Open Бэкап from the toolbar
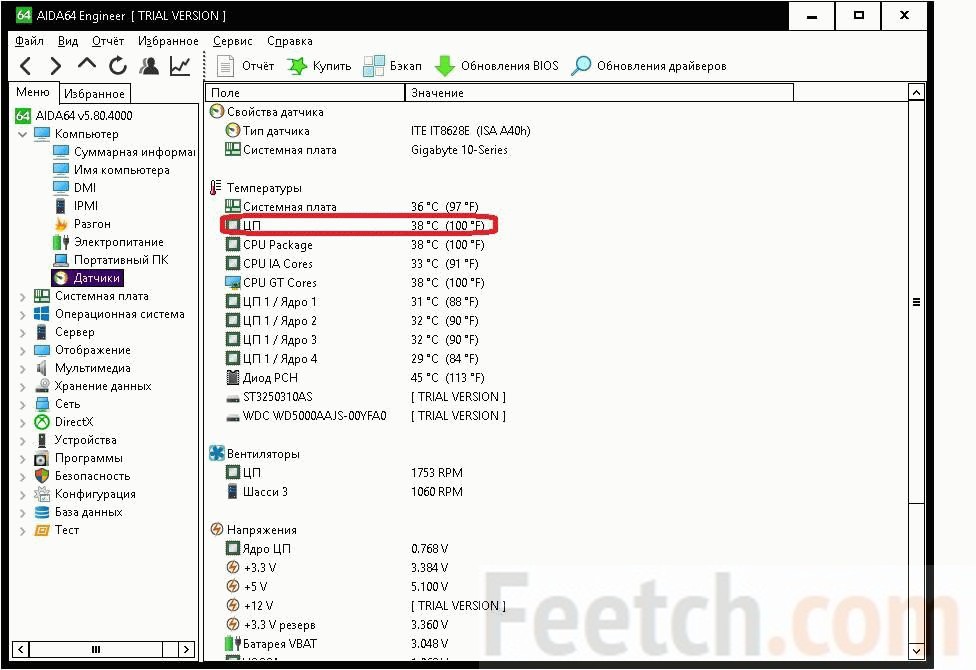 coord(392,65)
